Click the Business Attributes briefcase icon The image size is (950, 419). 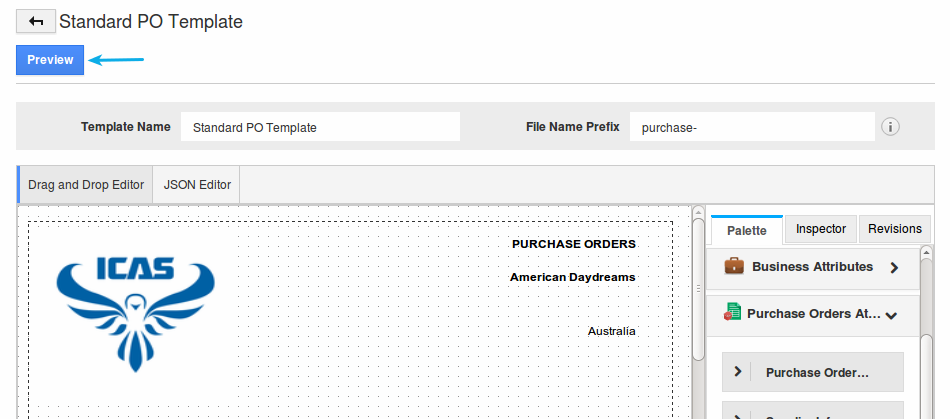pos(734,266)
